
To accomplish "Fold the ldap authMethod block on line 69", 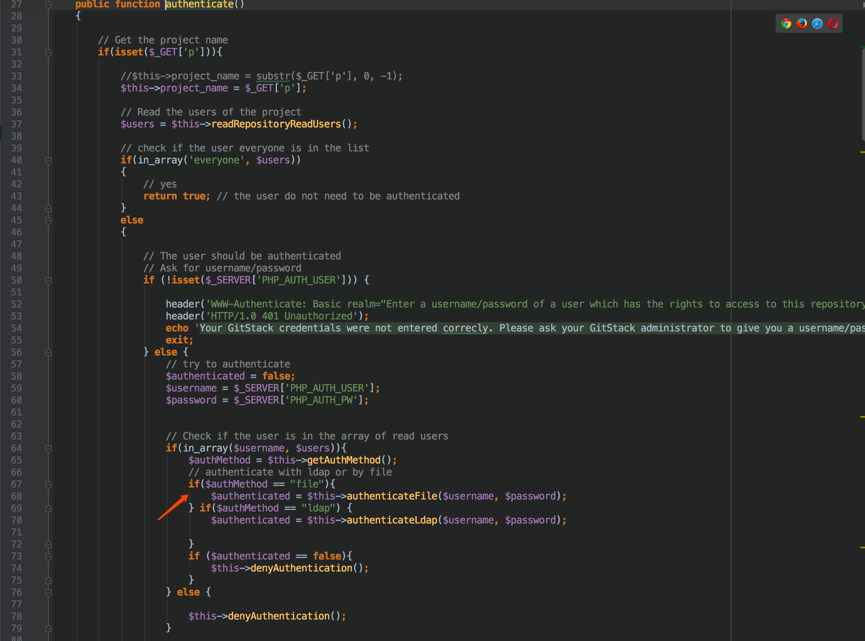I will click(x=49, y=509).
